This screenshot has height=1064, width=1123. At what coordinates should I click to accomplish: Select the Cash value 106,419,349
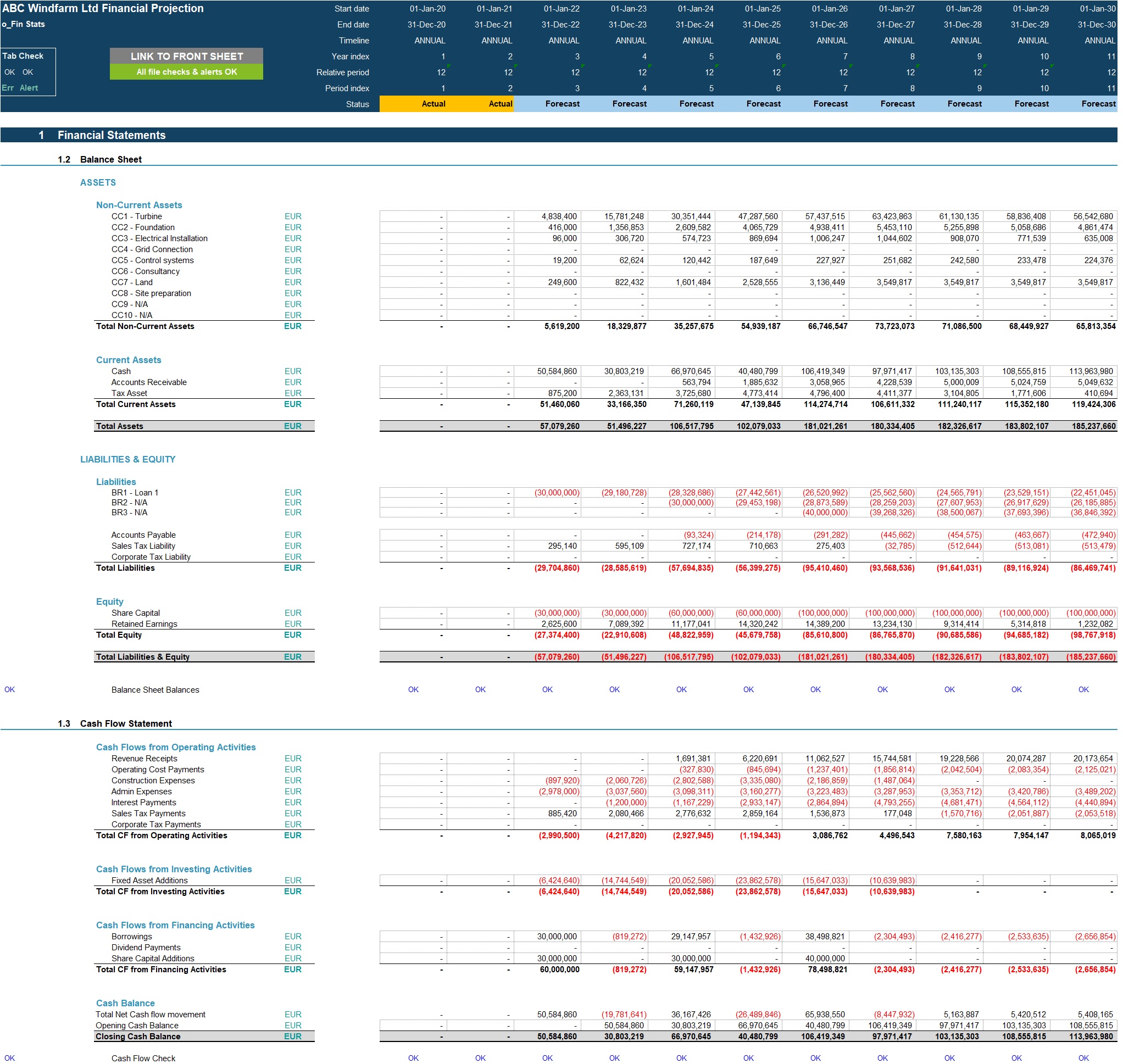click(x=823, y=371)
